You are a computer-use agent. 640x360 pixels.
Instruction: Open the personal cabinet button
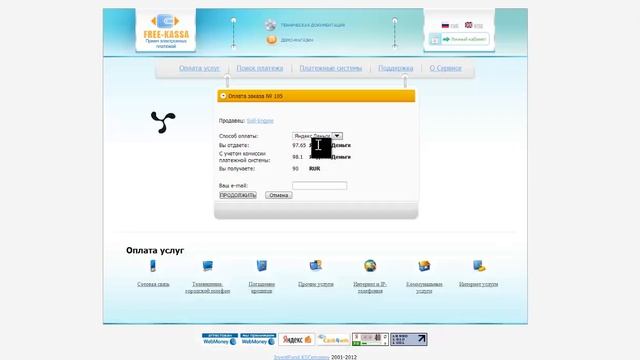tap(465, 39)
